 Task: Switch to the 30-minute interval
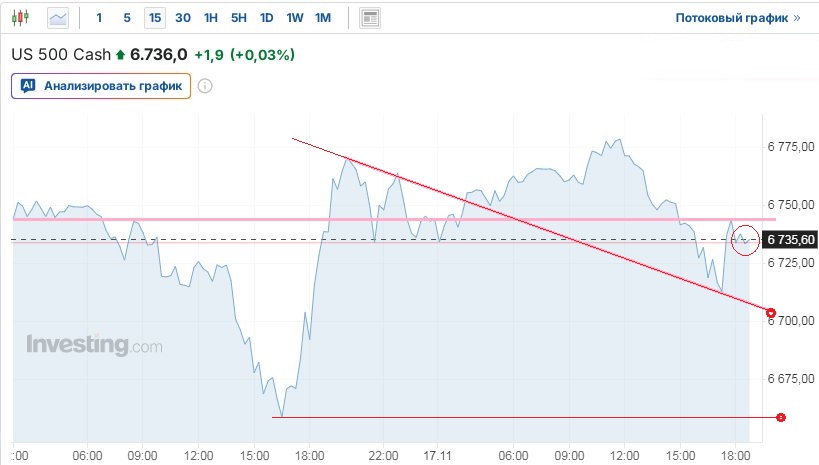(182, 18)
